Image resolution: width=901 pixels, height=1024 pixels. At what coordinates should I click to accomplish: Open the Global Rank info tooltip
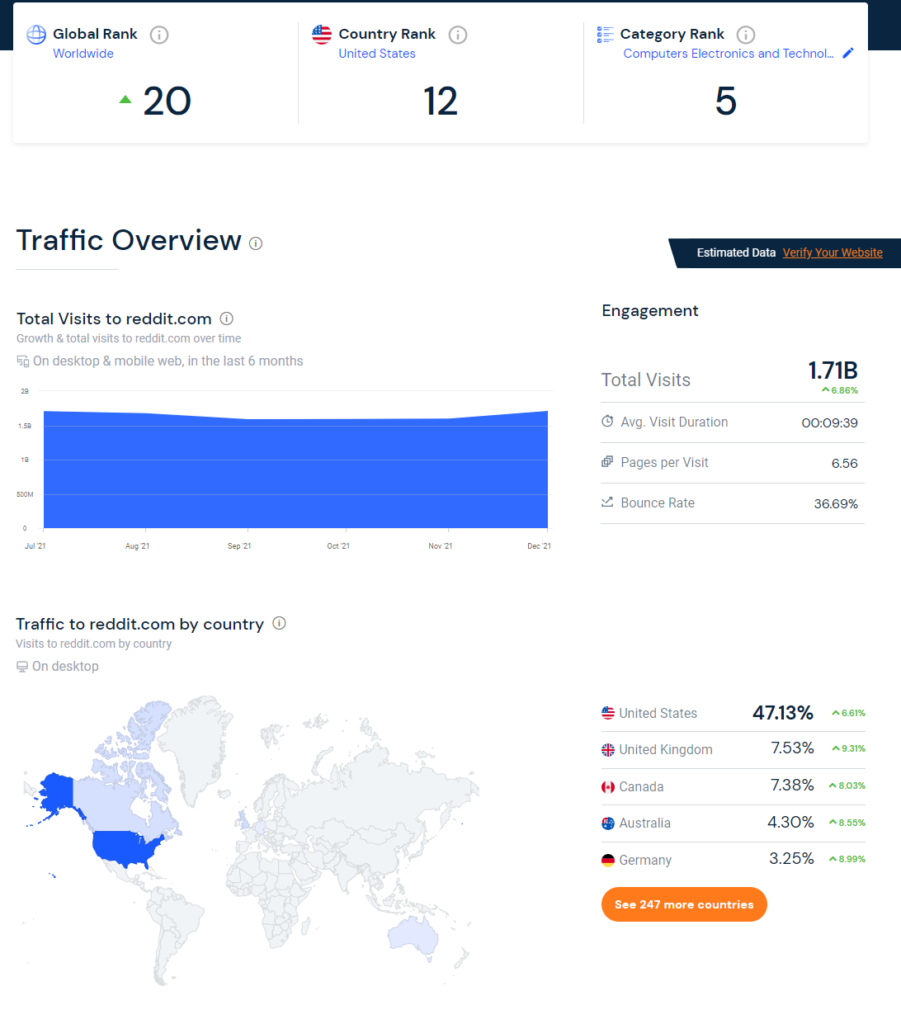(158, 34)
